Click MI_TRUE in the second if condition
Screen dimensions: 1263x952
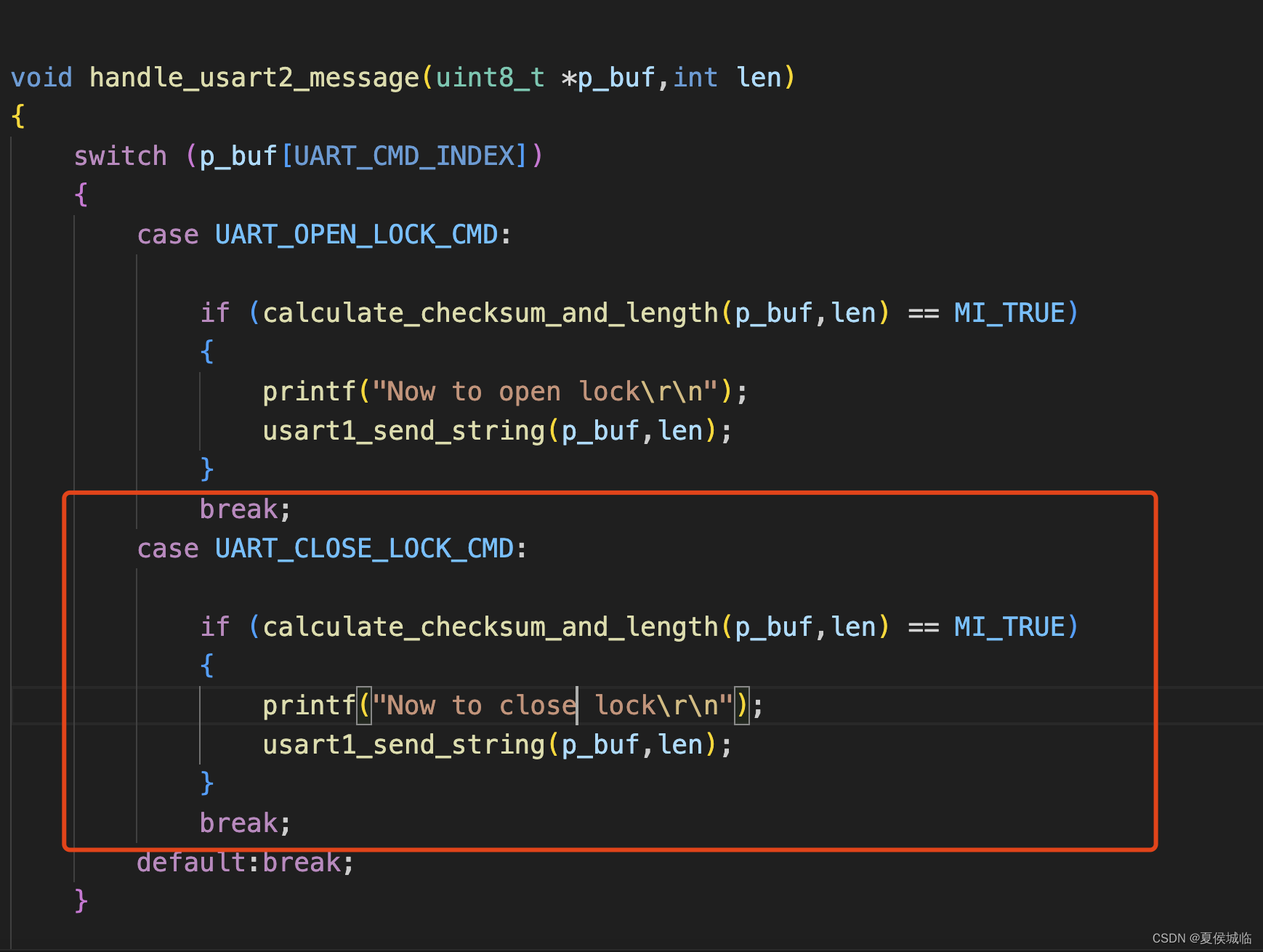pyautogui.click(x=1009, y=627)
